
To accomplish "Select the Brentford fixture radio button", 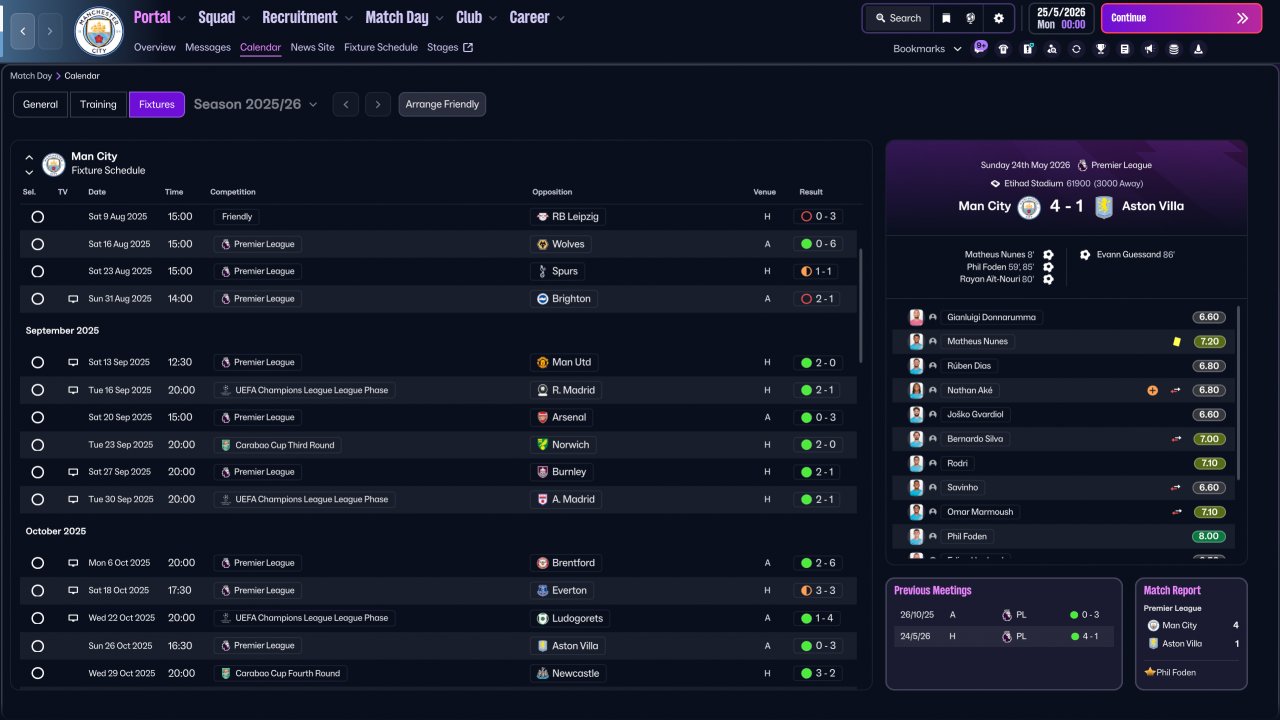I will [38, 563].
